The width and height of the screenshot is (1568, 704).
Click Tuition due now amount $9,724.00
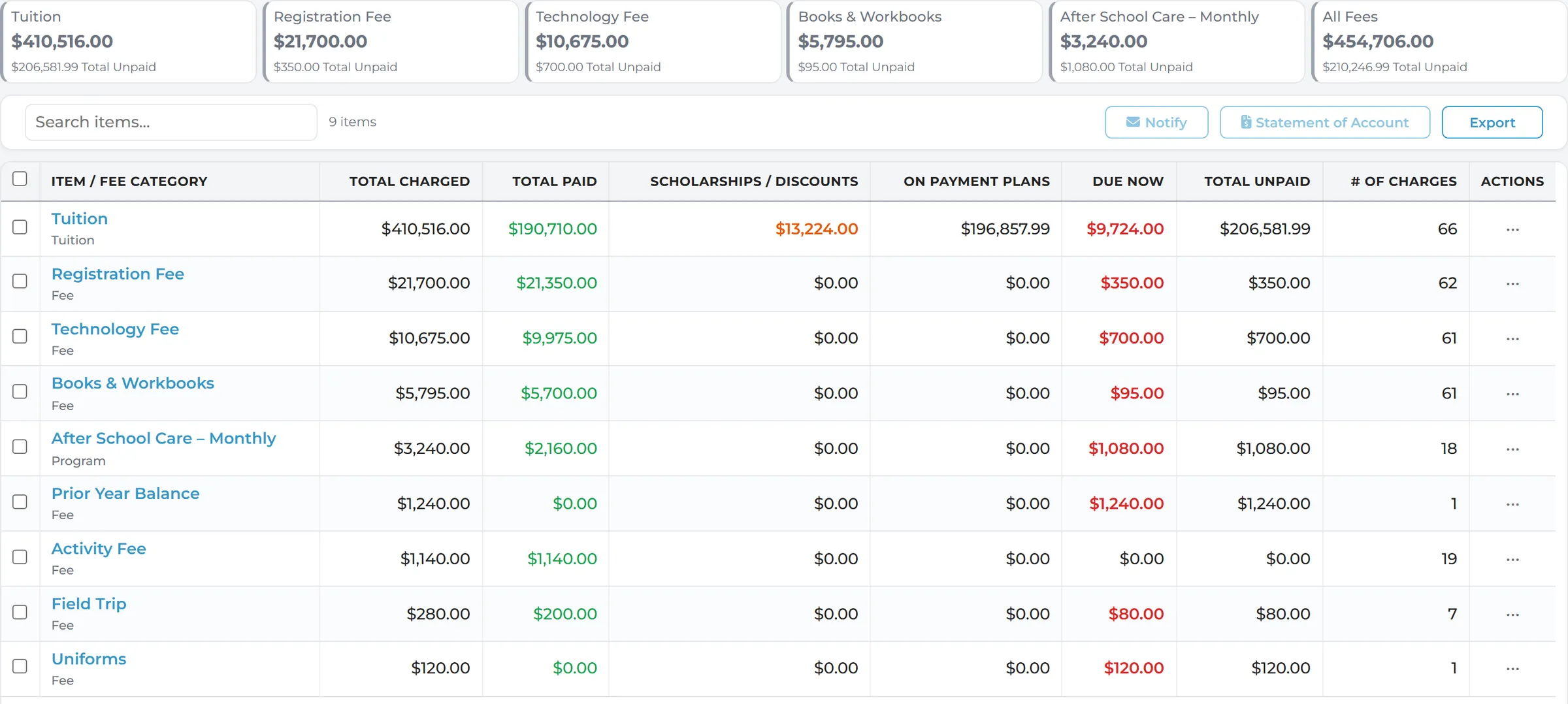click(1125, 229)
